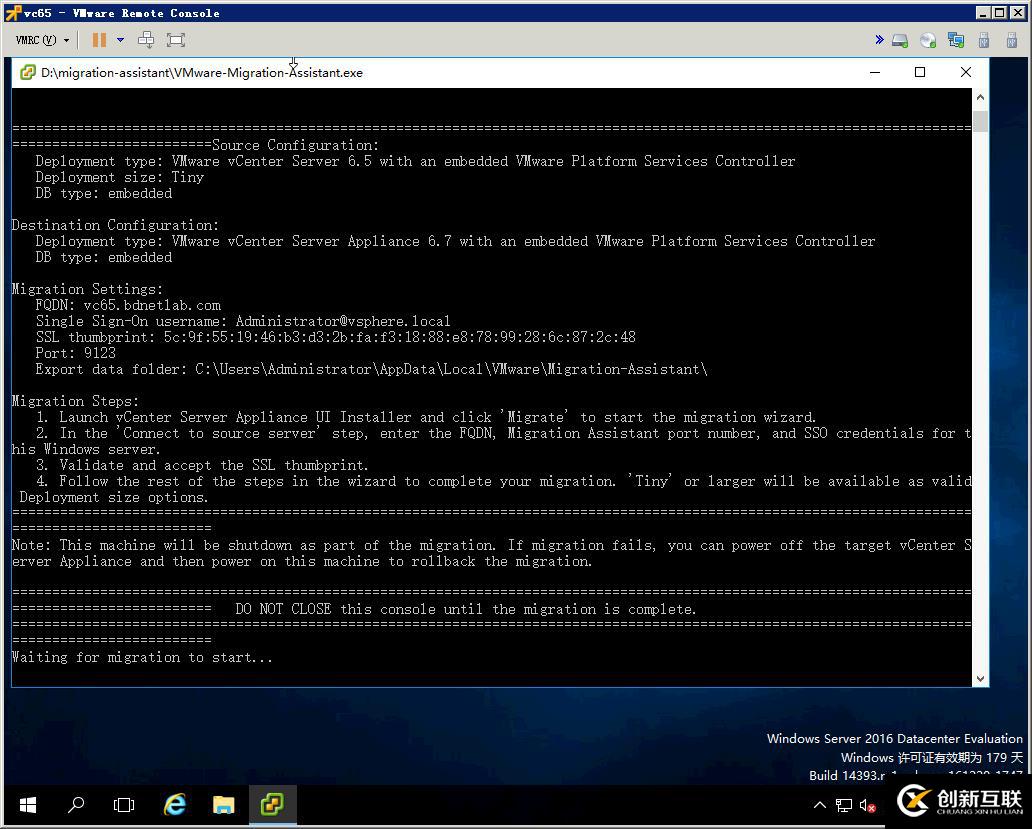Open Task View on the taskbar
1032x829 pixels.
[x=124, y=804]
